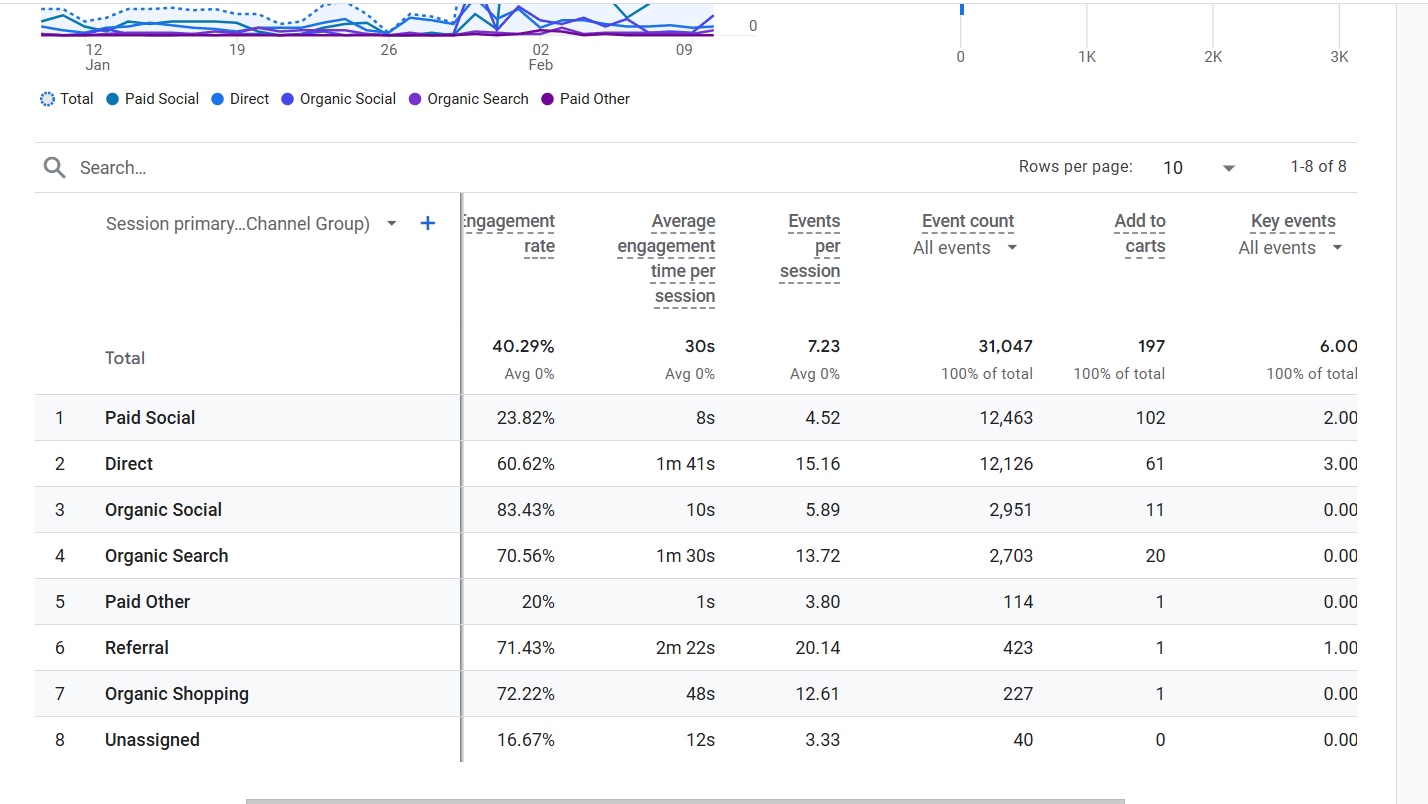The height and width of the screenshot is (804, 1428).
Task: Click the horizontal scrollbar at the bottom
Action: [685, 800]
